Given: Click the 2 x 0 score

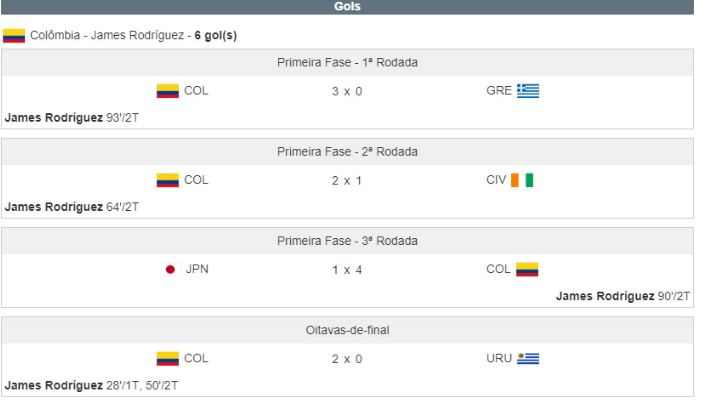Looking at the screenshot, I should [x=347, y=358].
